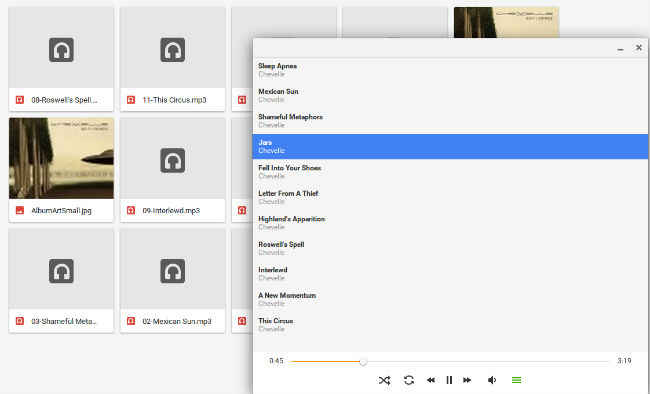Play Letter From A Thief

(450, 197)
